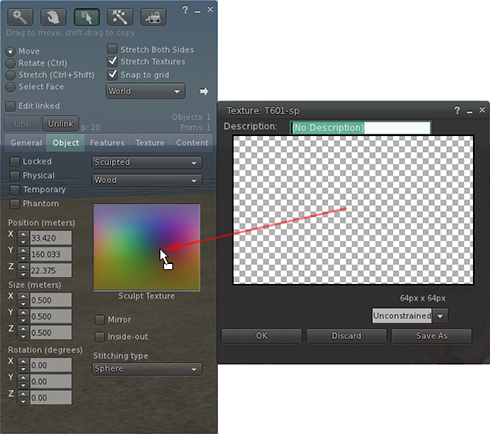Open the Wood material dropdown
Screen dimensions: 490x434
(x=147, y=180)
